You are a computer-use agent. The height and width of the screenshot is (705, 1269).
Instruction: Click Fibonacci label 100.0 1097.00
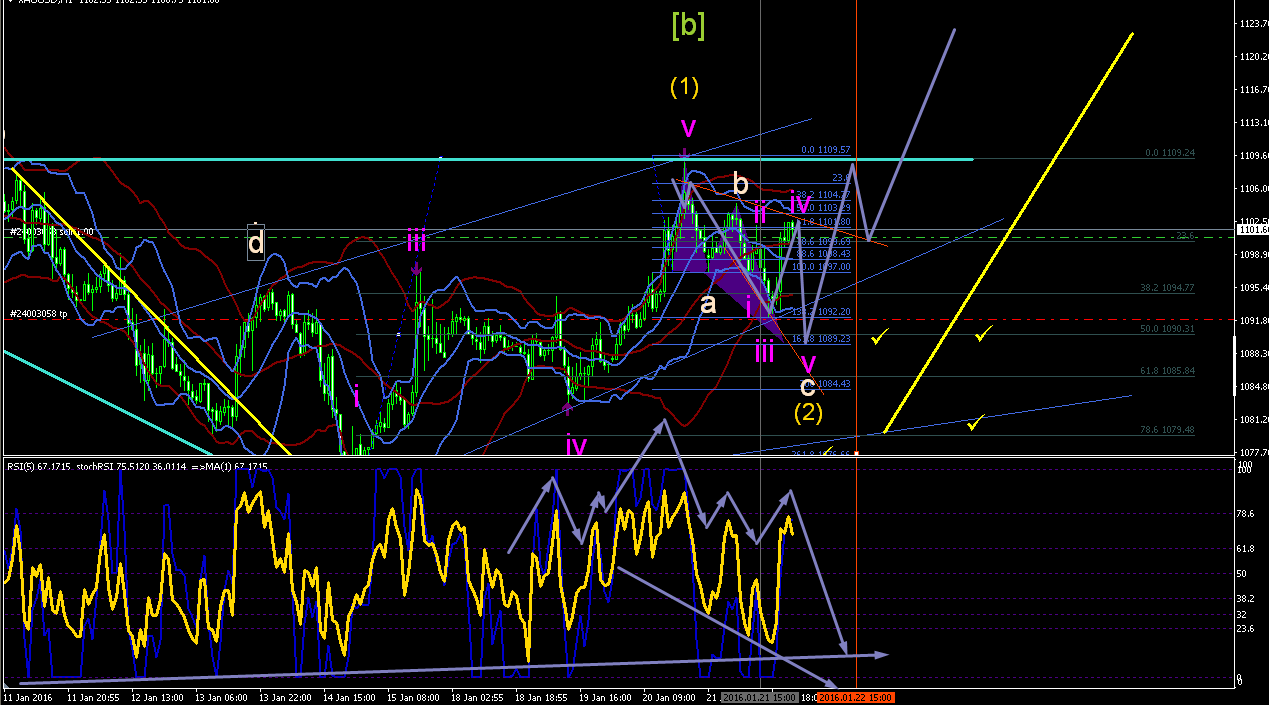point(821,267)
